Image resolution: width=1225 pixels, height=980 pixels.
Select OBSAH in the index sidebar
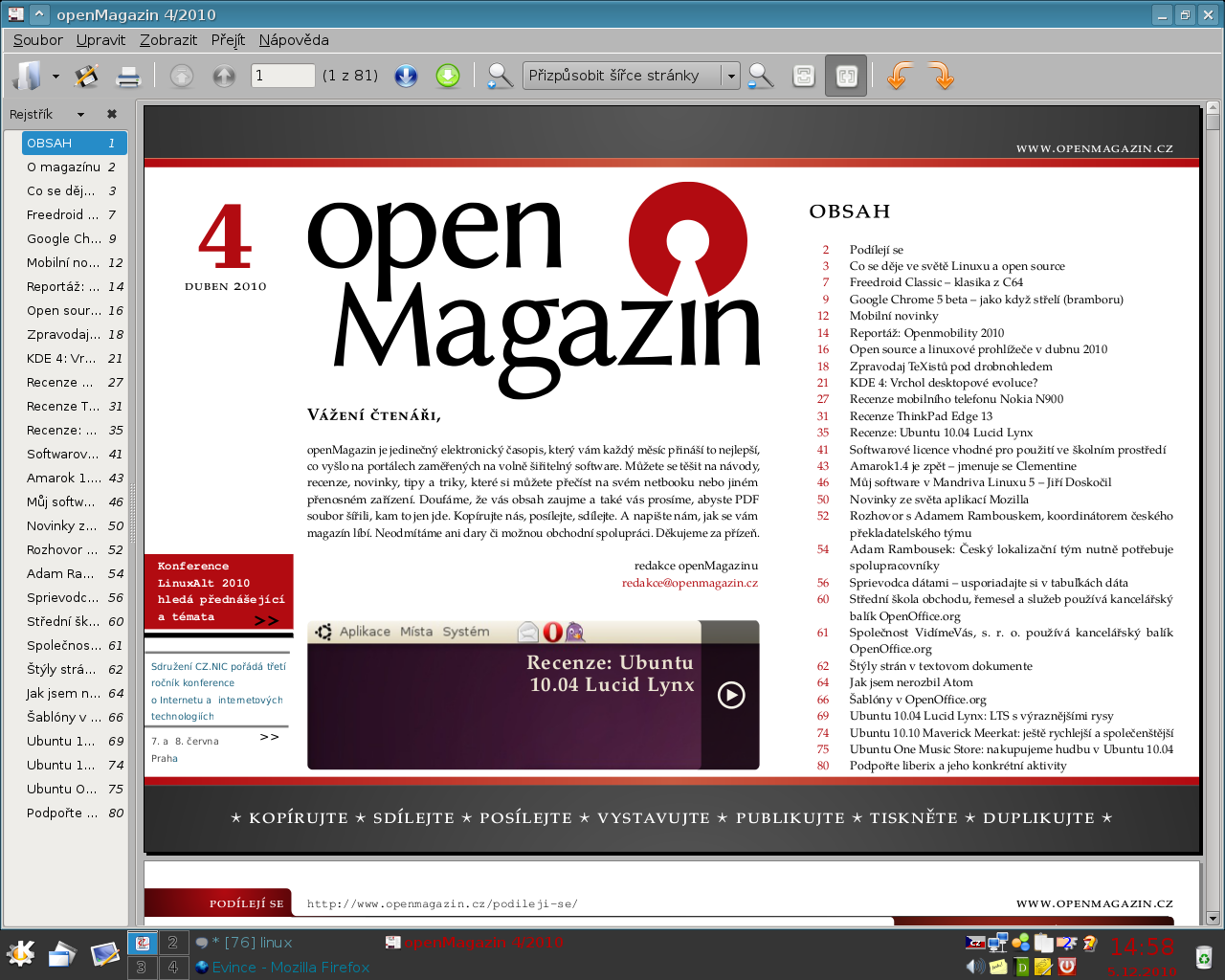(74, 143)
